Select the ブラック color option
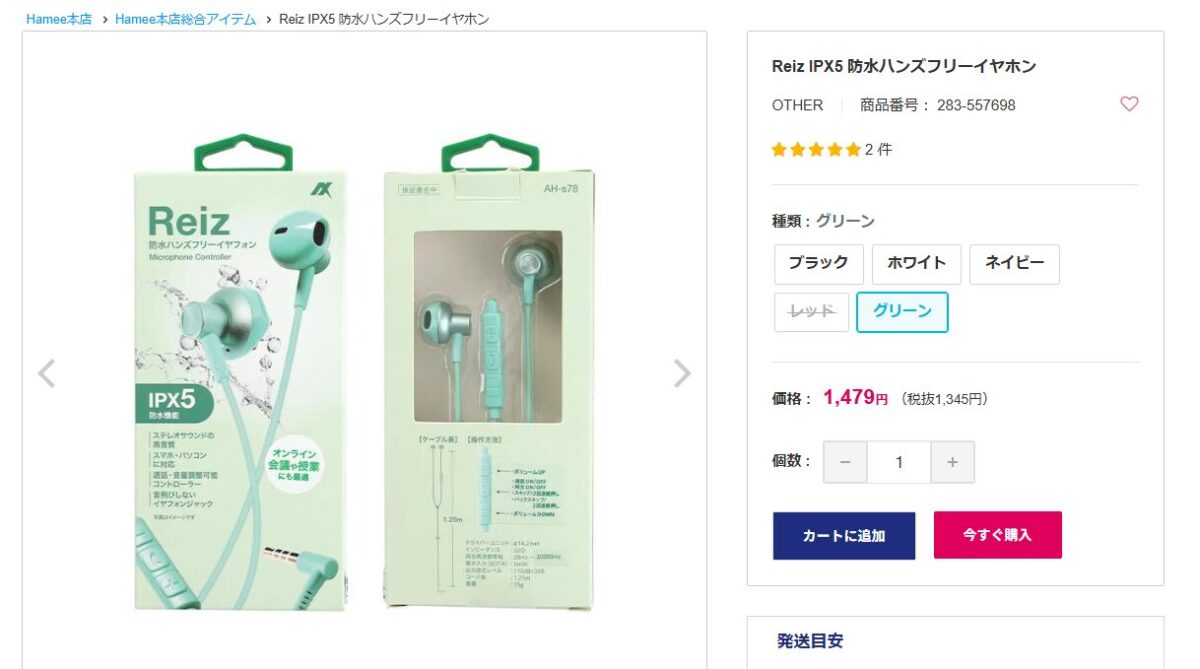The image size is (1200, 669). click(818, 264)
